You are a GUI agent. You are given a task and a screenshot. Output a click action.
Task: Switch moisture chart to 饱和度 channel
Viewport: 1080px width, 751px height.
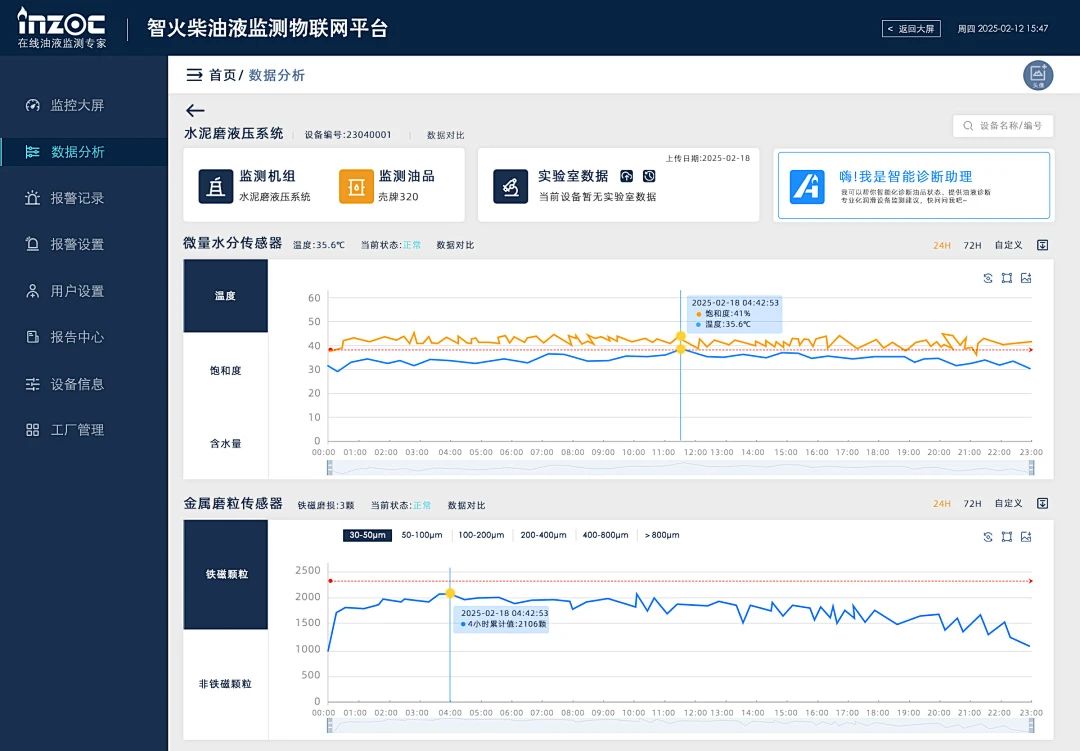(x=225, y=368)
